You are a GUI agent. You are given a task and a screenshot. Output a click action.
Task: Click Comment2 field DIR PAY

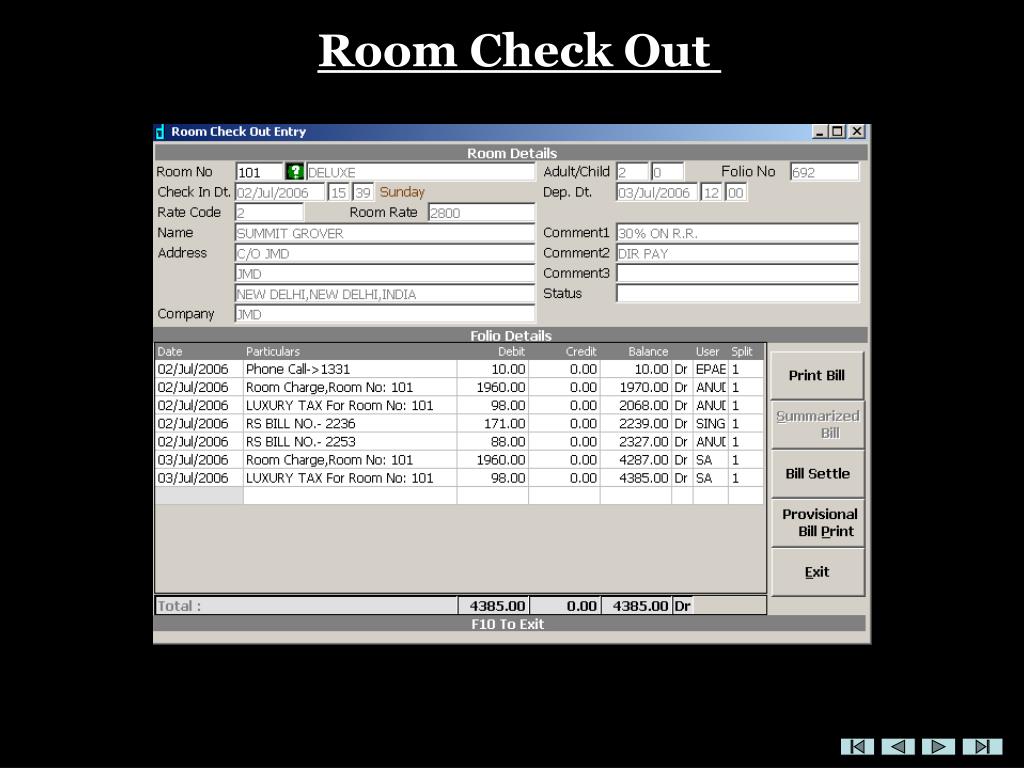click(x=737, y=253)
